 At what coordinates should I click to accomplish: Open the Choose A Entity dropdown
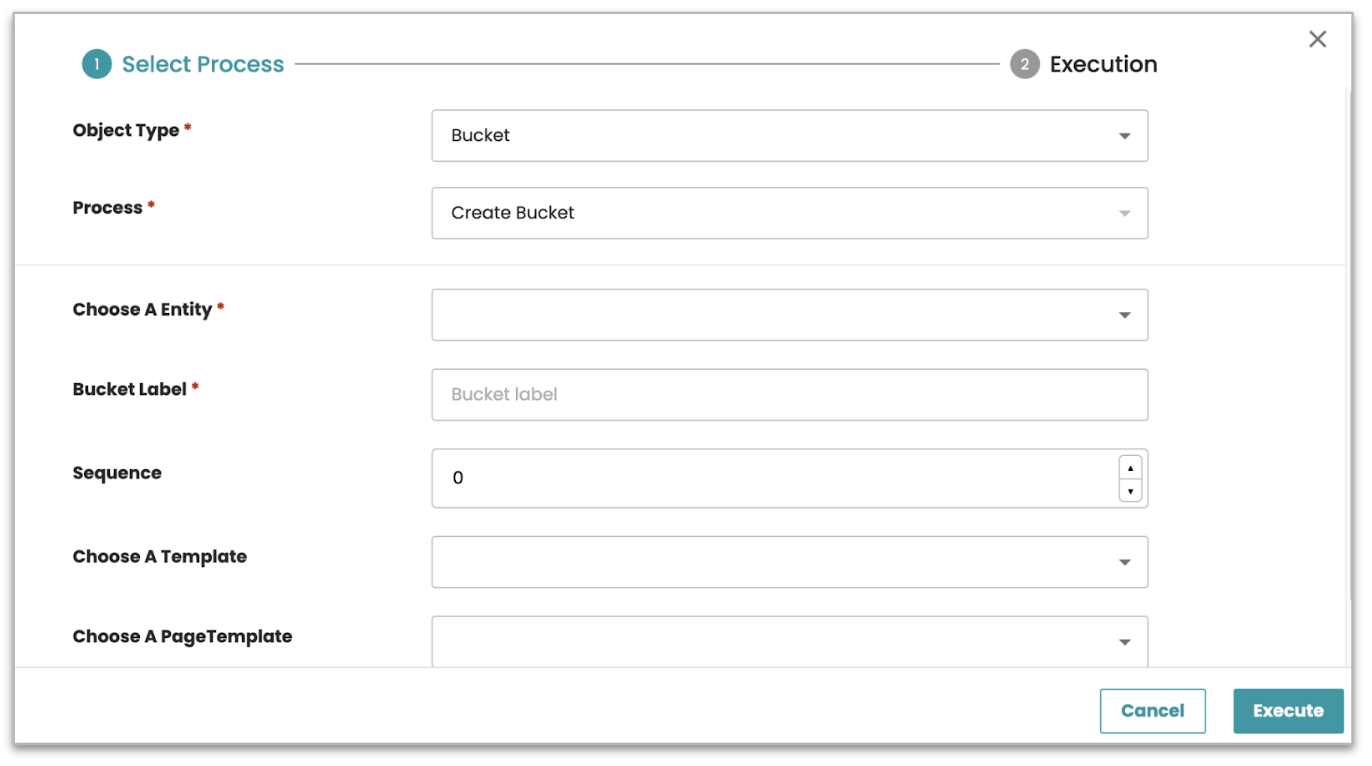point(789,315)
